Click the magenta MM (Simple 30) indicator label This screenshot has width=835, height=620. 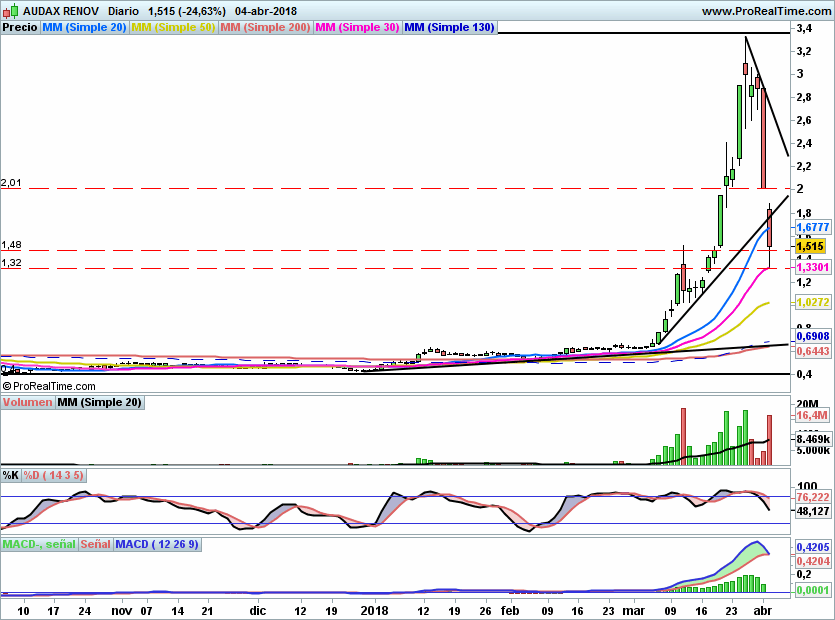tap(357, 28)
